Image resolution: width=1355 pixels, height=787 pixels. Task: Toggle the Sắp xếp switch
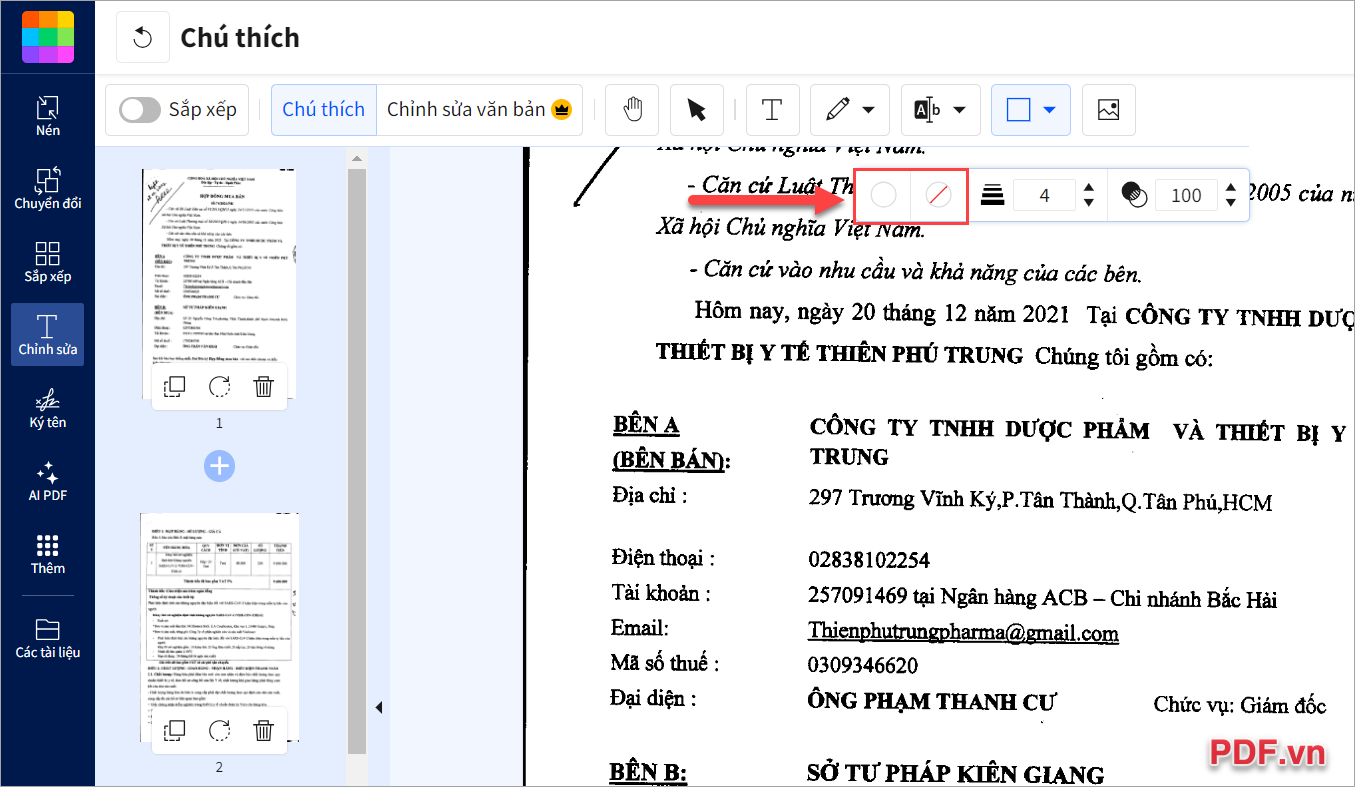[139, 109]
